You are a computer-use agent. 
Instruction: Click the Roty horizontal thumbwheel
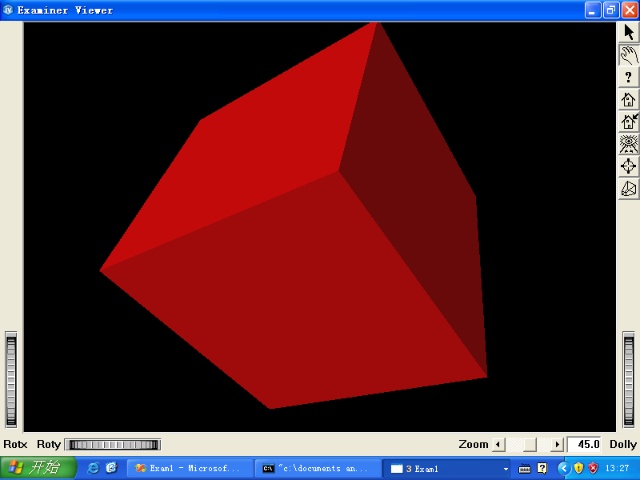pos(113,444)
